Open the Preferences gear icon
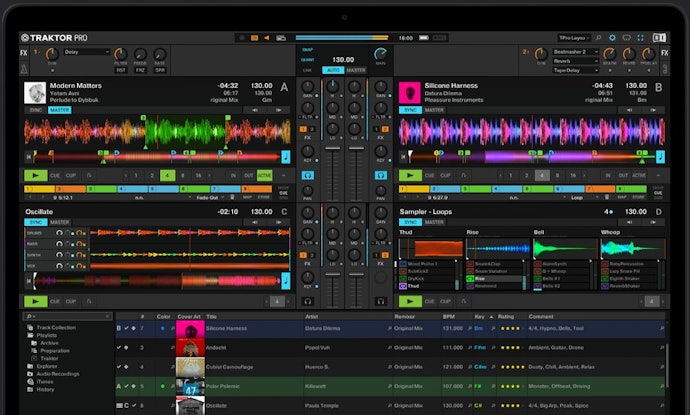690x415 pixels. point(612,38)
